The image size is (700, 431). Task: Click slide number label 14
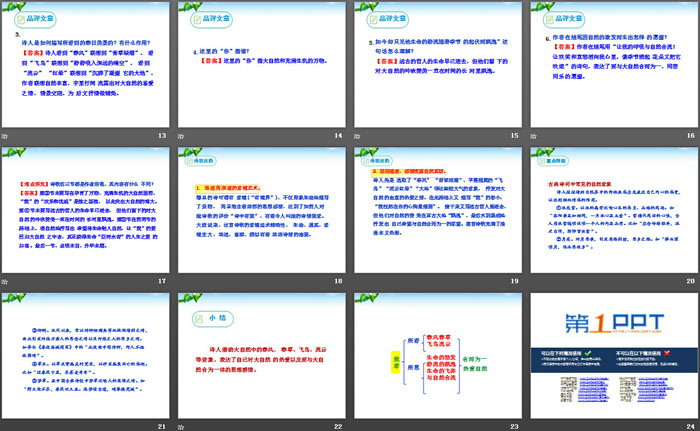tap(338, 135)
